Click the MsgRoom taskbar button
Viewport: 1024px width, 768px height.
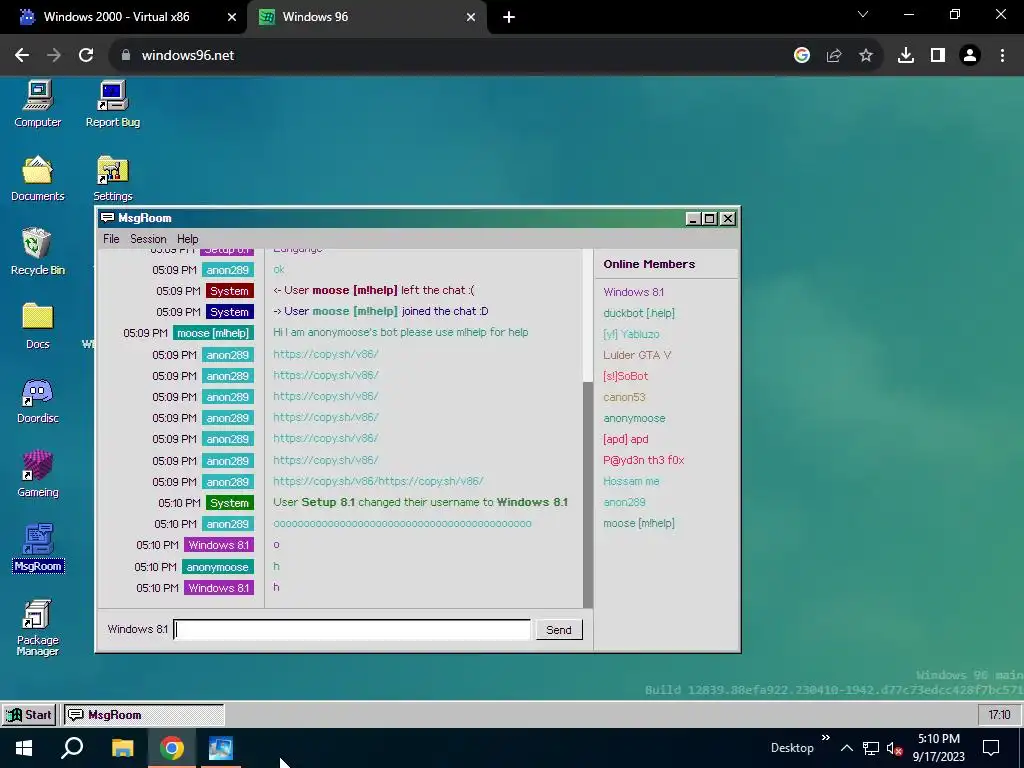[x=144, y=714]
